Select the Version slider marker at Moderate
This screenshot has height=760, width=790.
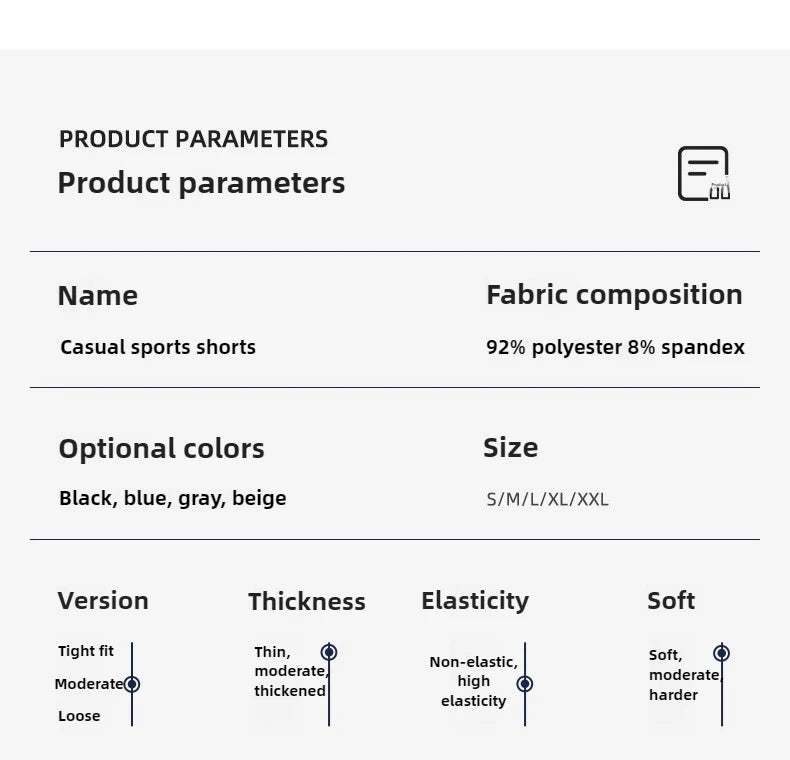132,684
